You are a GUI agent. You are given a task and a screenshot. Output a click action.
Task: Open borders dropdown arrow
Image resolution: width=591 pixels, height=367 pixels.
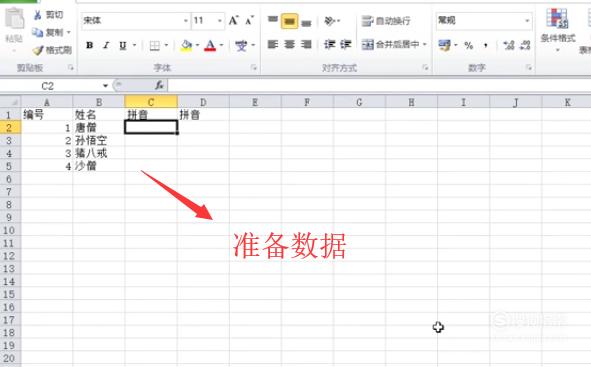point(166,45)
